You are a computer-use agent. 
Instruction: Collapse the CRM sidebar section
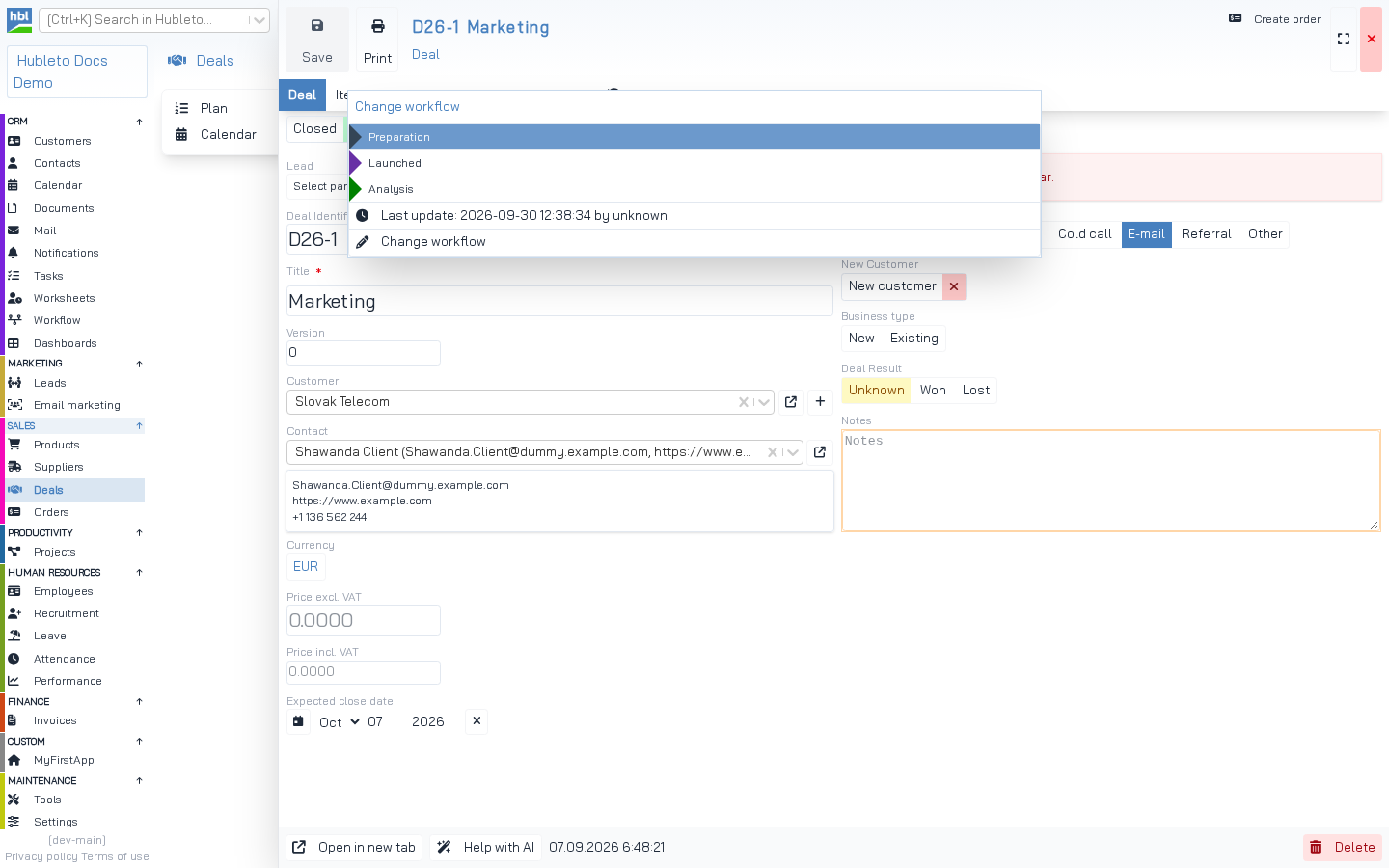pos(139,122)
